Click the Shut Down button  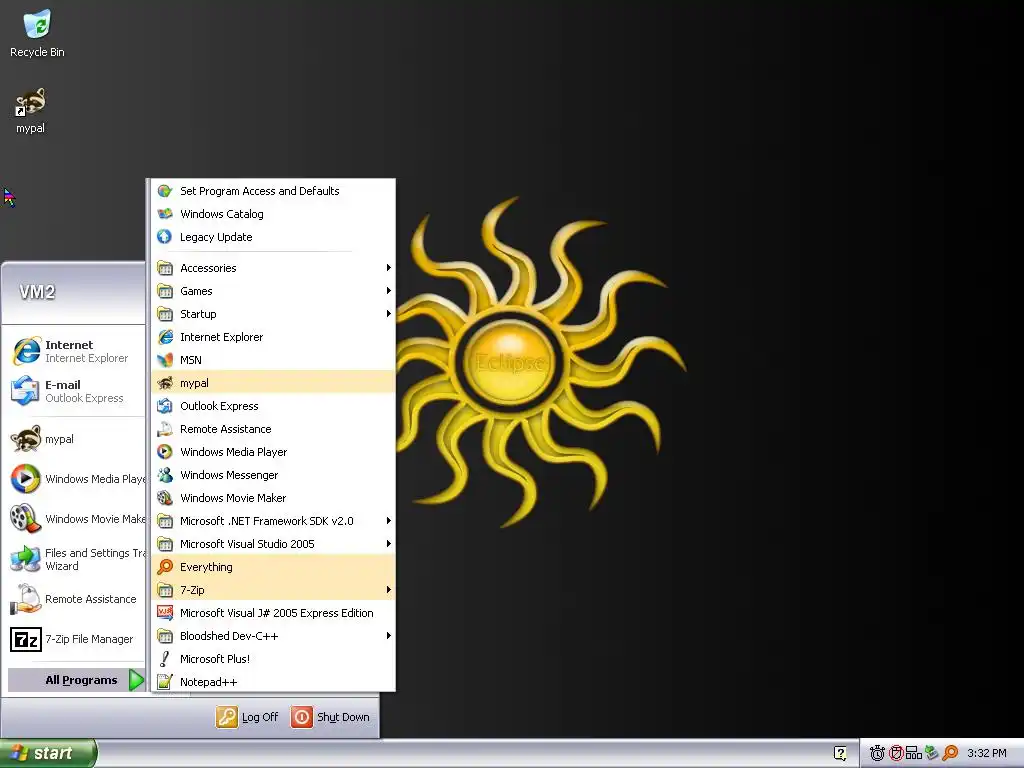[x=331, y=717]
